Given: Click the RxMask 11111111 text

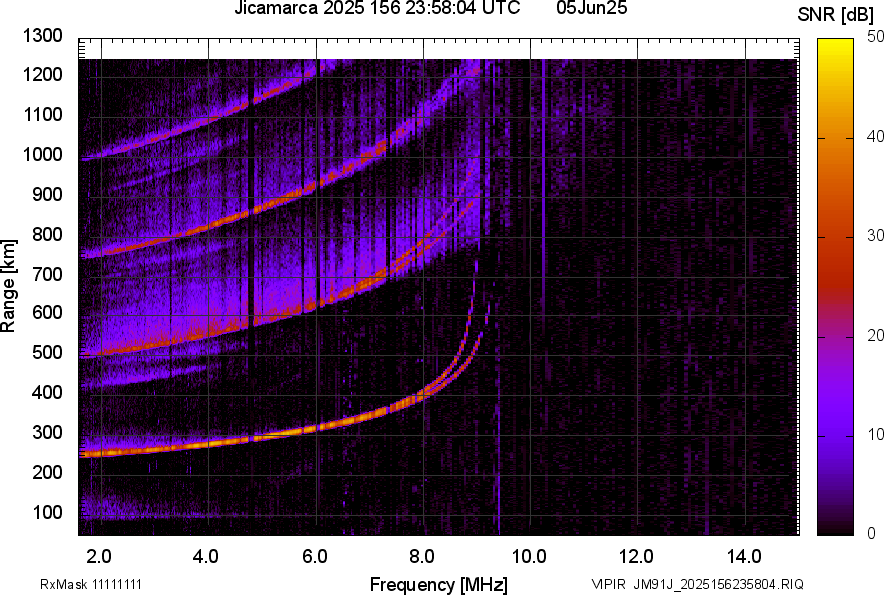Looking at the screenshot, I should pos(91,584).
